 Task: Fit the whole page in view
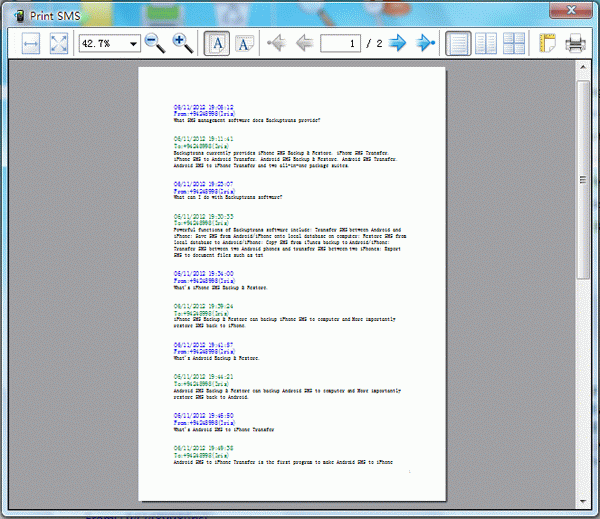click(x=59, y=43)
